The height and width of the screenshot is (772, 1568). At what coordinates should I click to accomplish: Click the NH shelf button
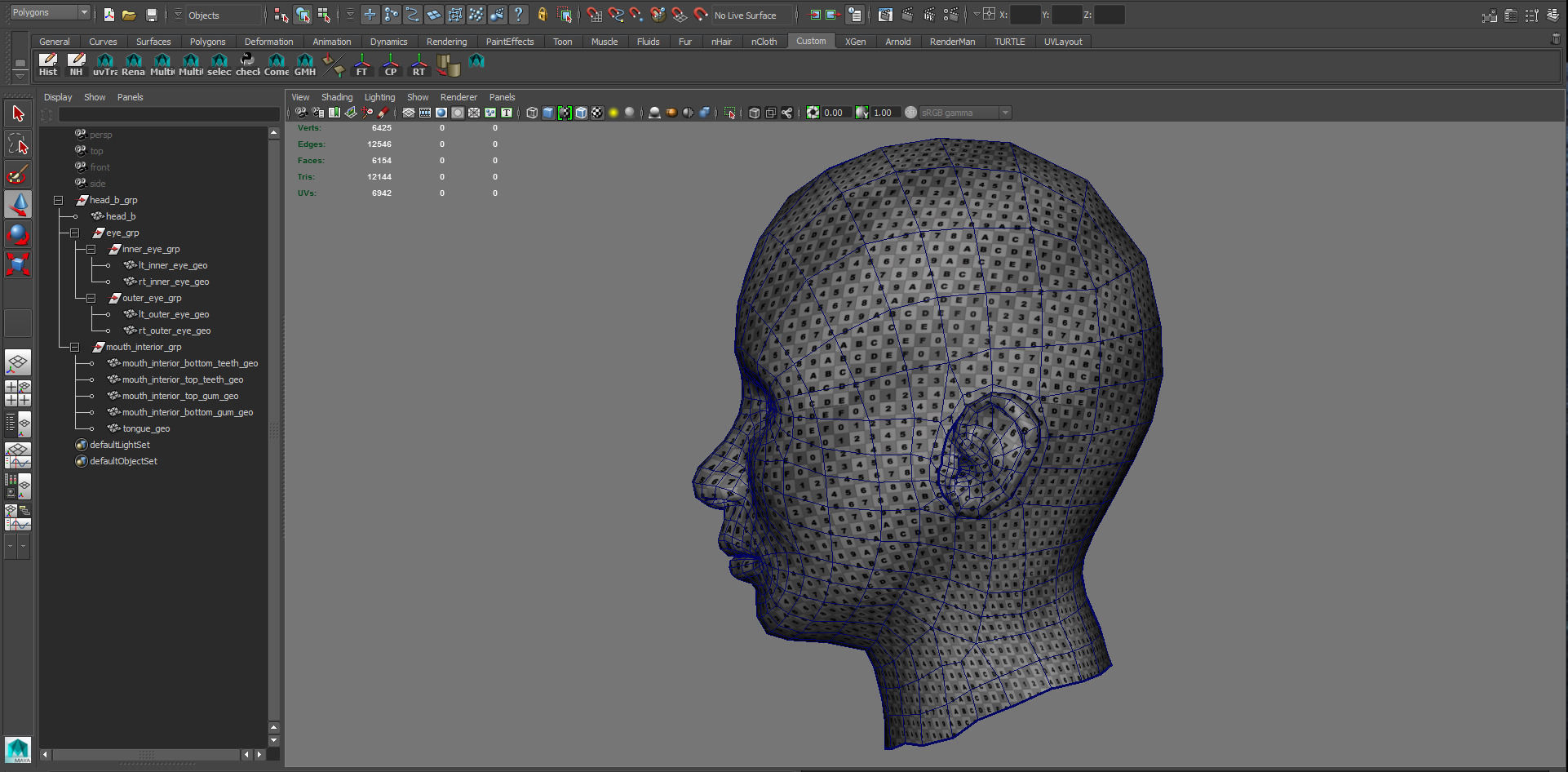[76, 64]
